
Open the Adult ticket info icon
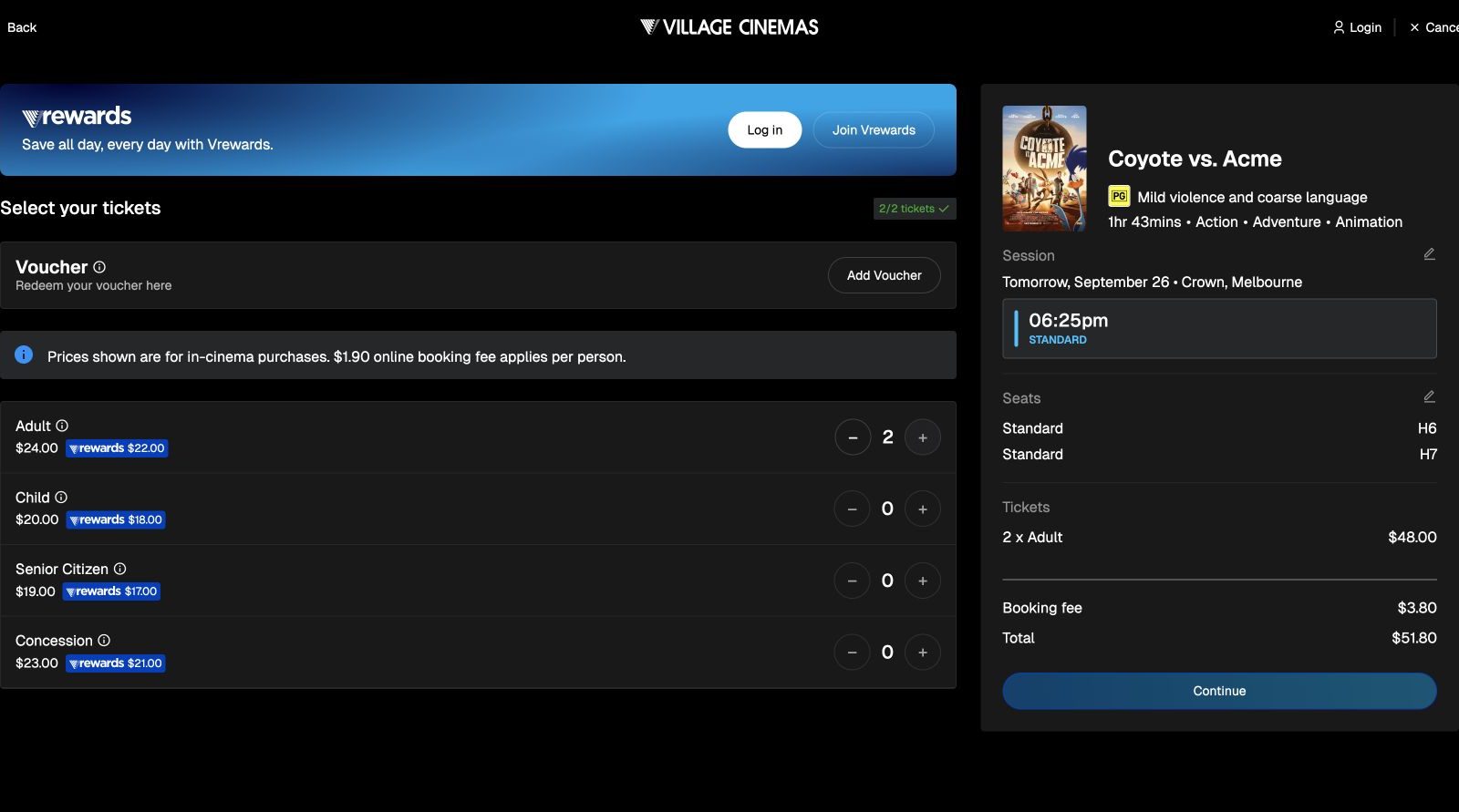point(62,426)
